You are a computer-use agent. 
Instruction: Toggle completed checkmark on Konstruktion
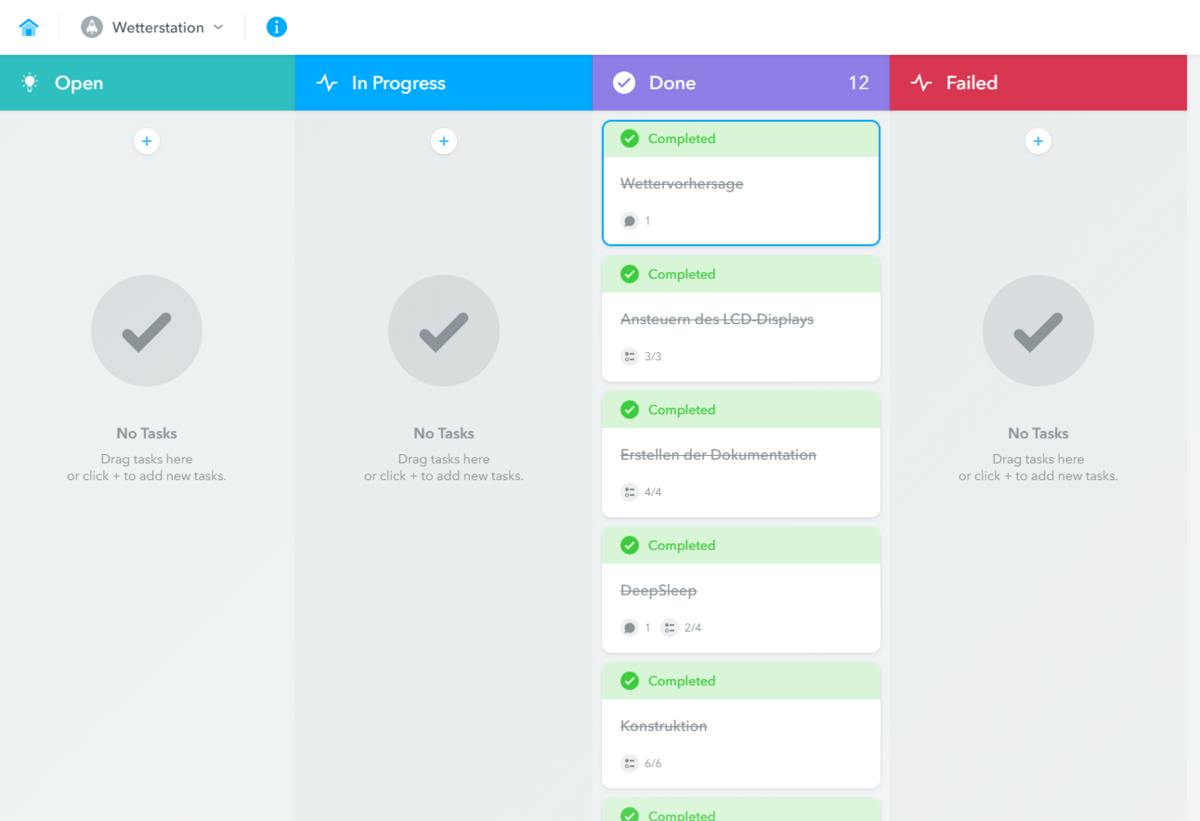pos(630,681)
